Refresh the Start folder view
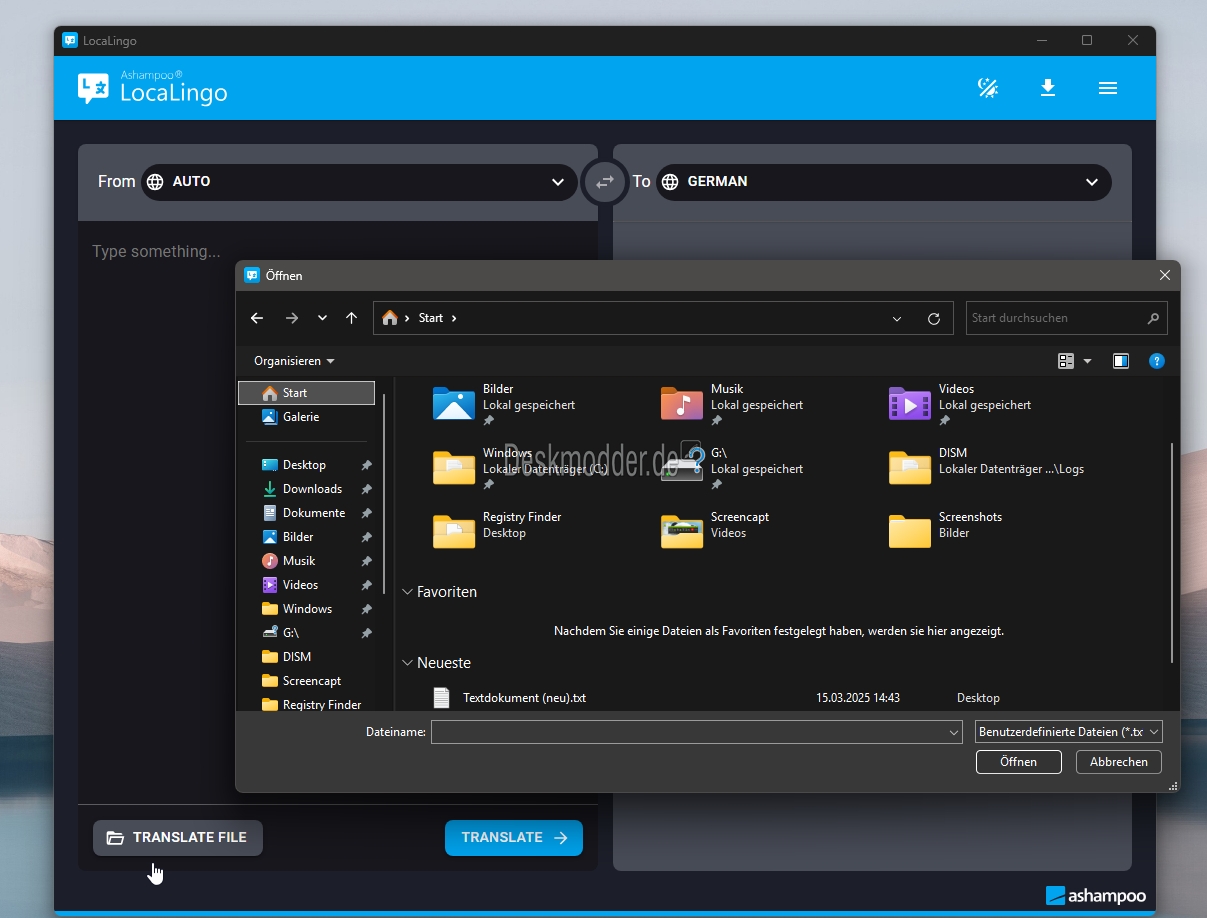1207x918 pixels. 934,319
